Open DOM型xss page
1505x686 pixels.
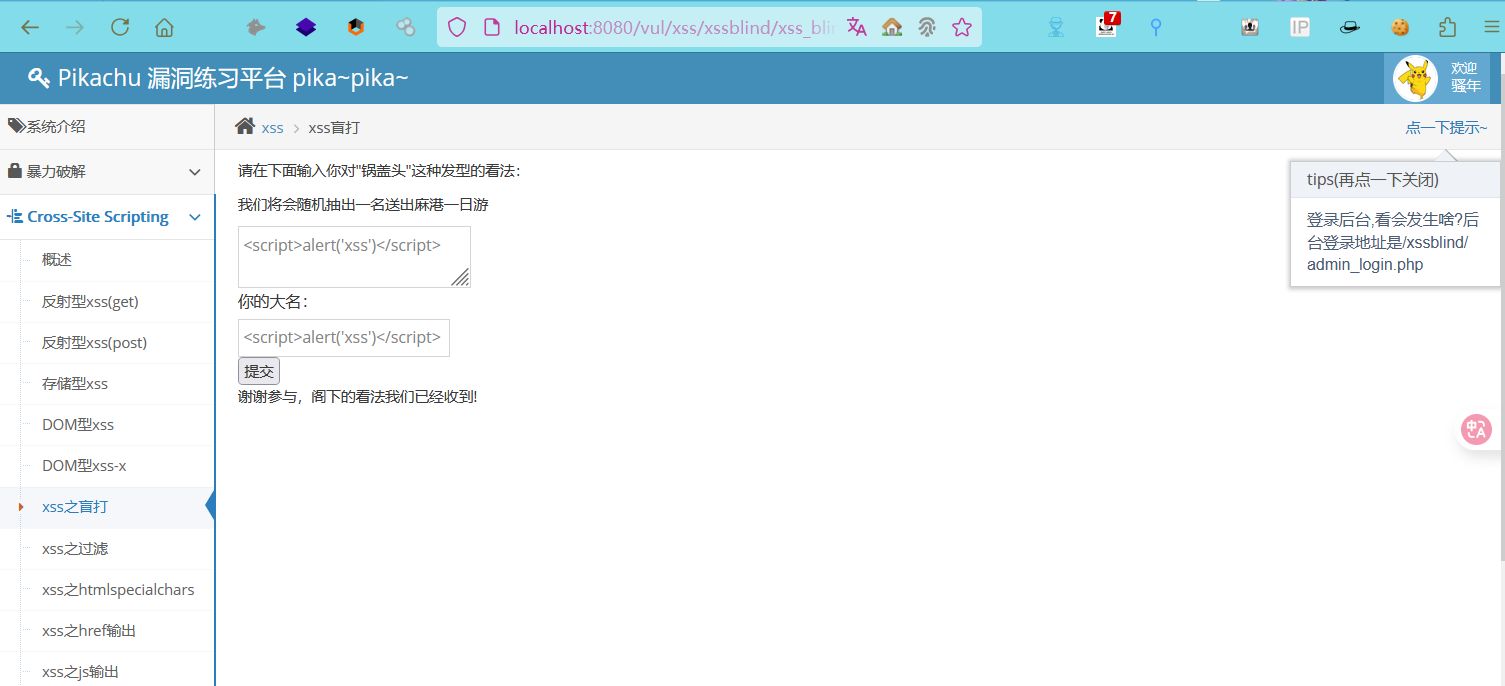[x=78, y=424]
